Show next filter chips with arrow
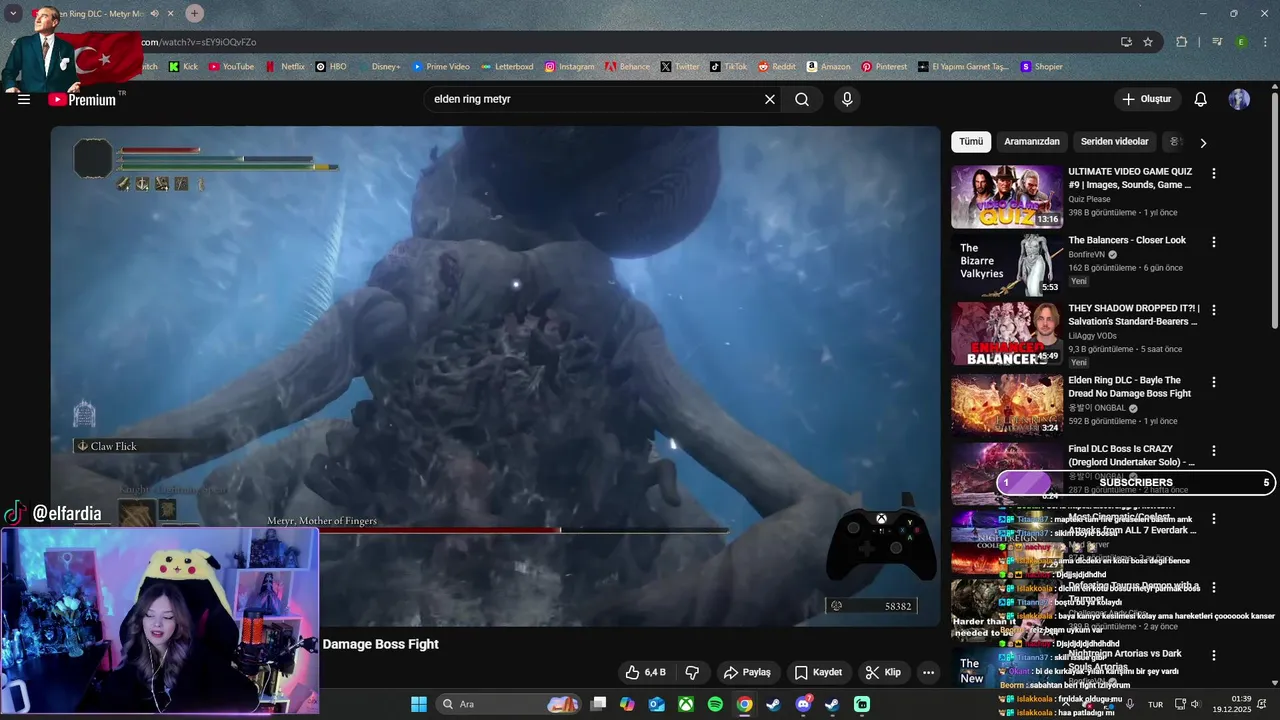 (x=1203, y=143)
